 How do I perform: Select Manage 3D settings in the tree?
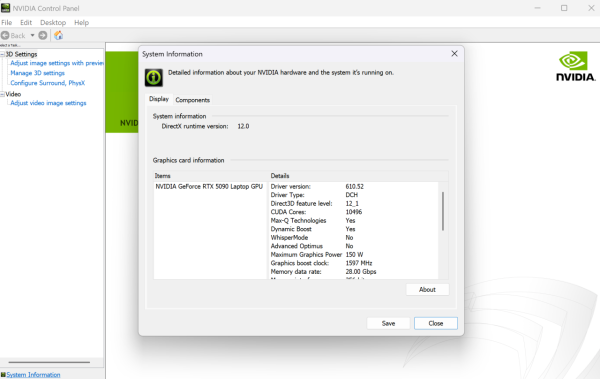pos(38,73)
